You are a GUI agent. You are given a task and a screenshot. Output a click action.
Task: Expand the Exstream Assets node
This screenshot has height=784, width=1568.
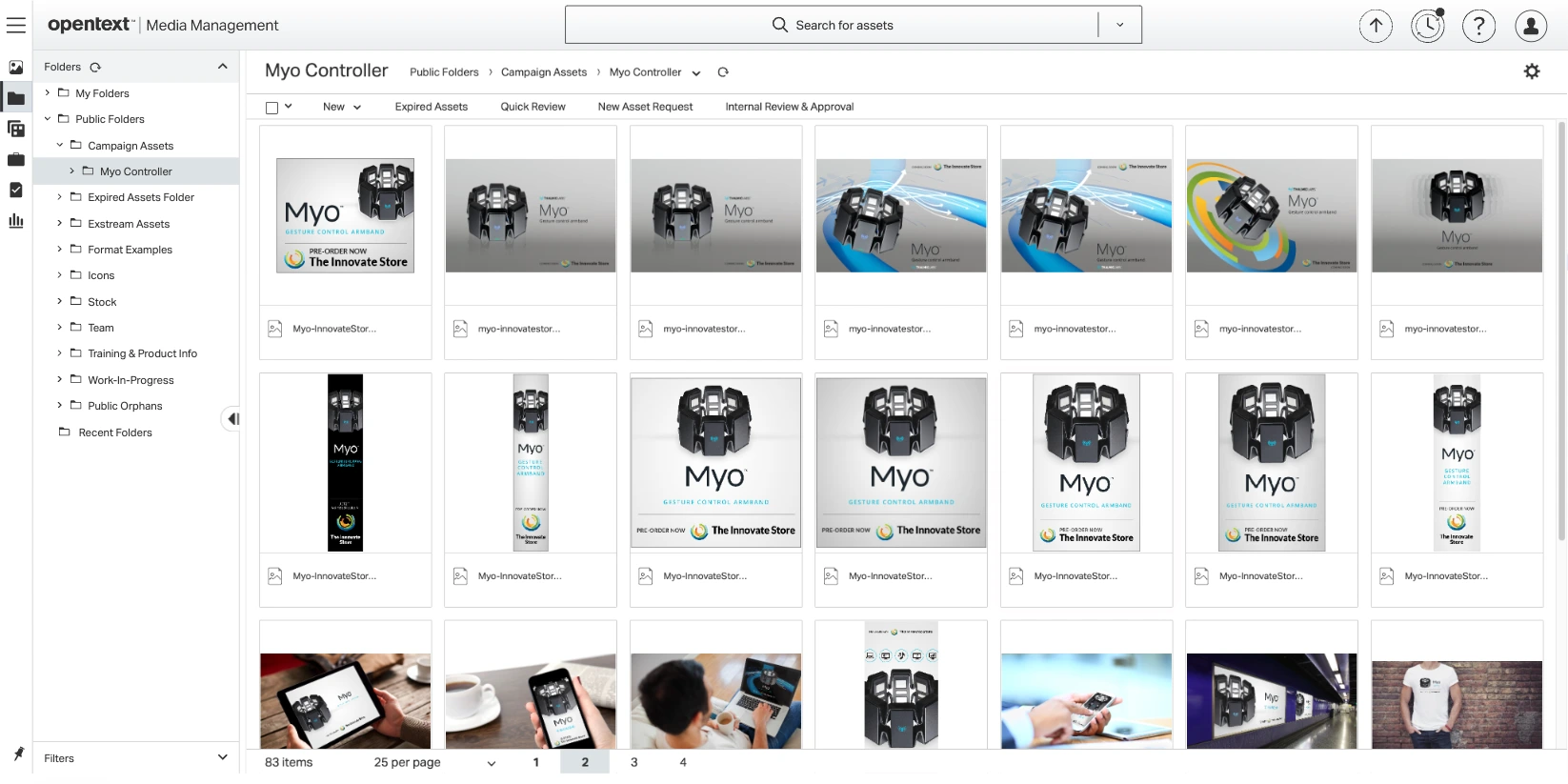[x=60, y=224]
